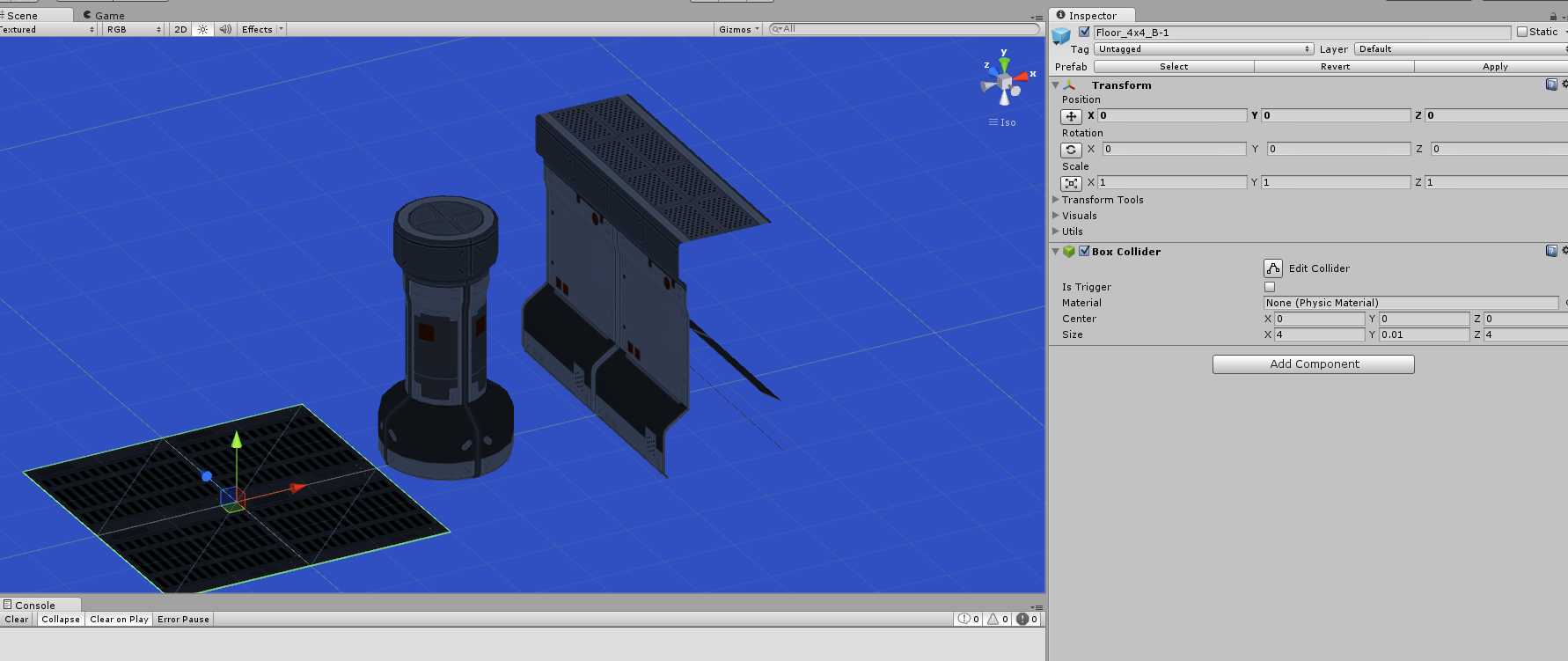Toggle Error Pause in Console
Viewport: 1568px width, 661px height.
[x=183, y=619]
